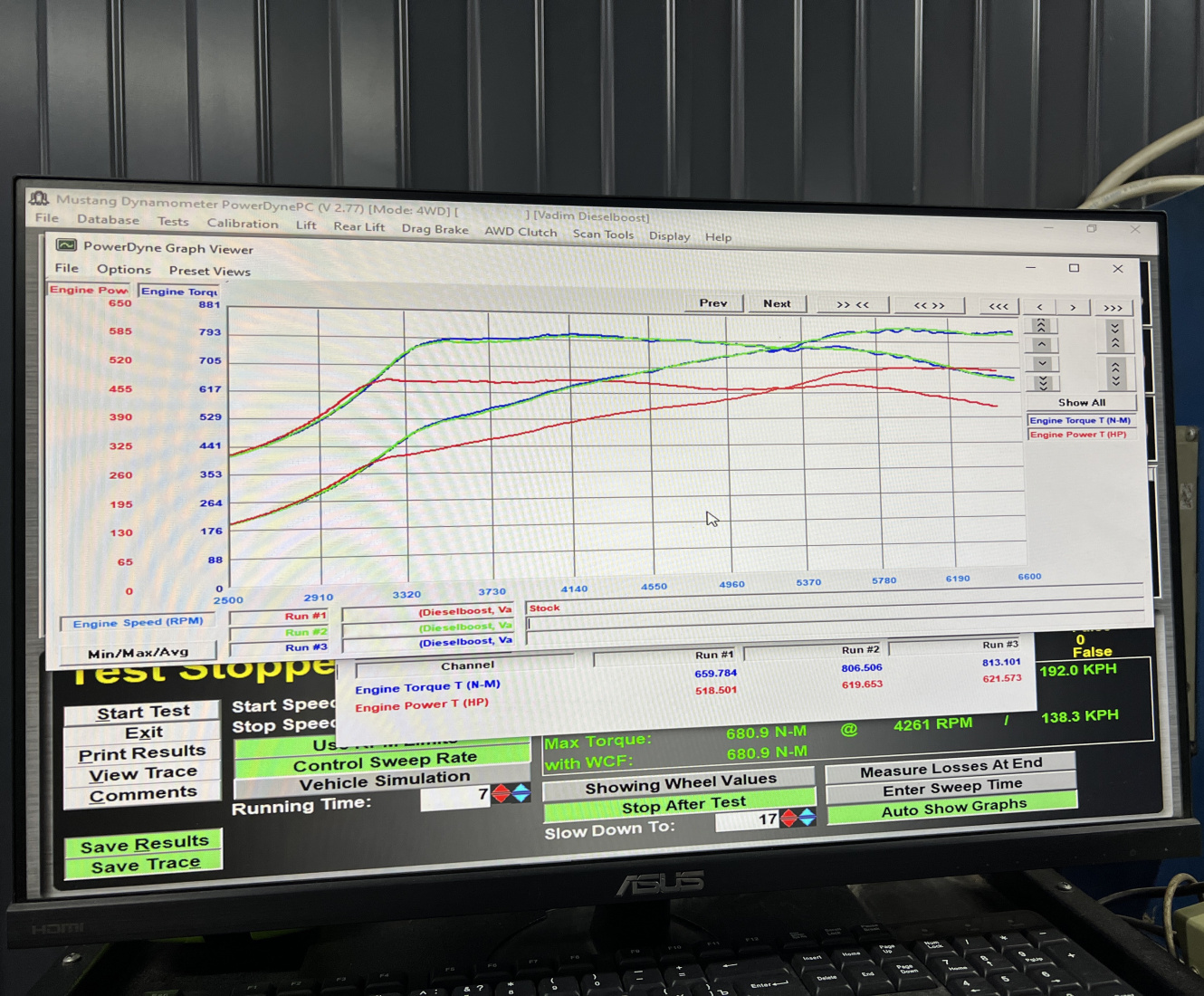Decrease Slow Down To with red arrow

[x=788, y=819]
